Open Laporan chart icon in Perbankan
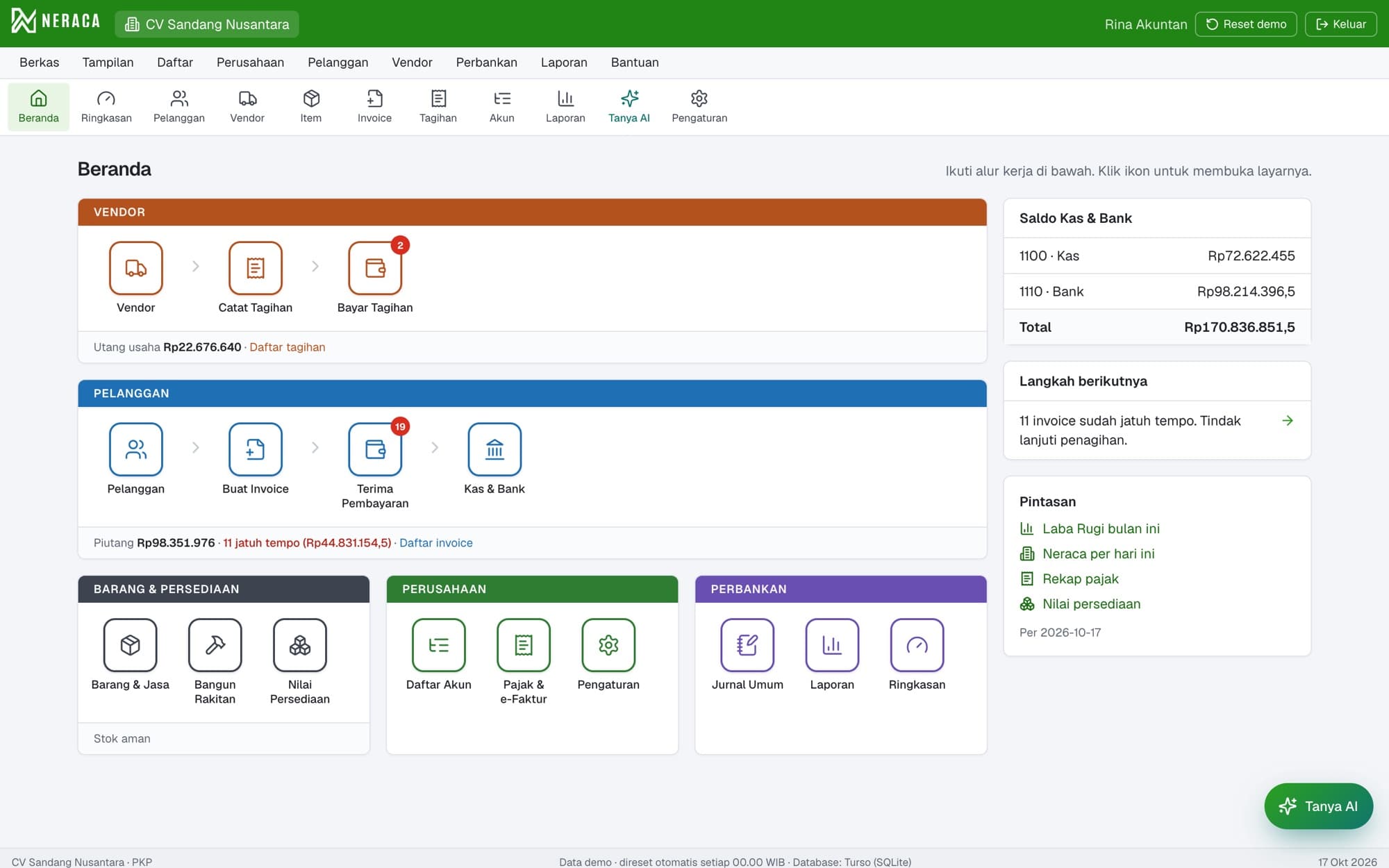 832,645
